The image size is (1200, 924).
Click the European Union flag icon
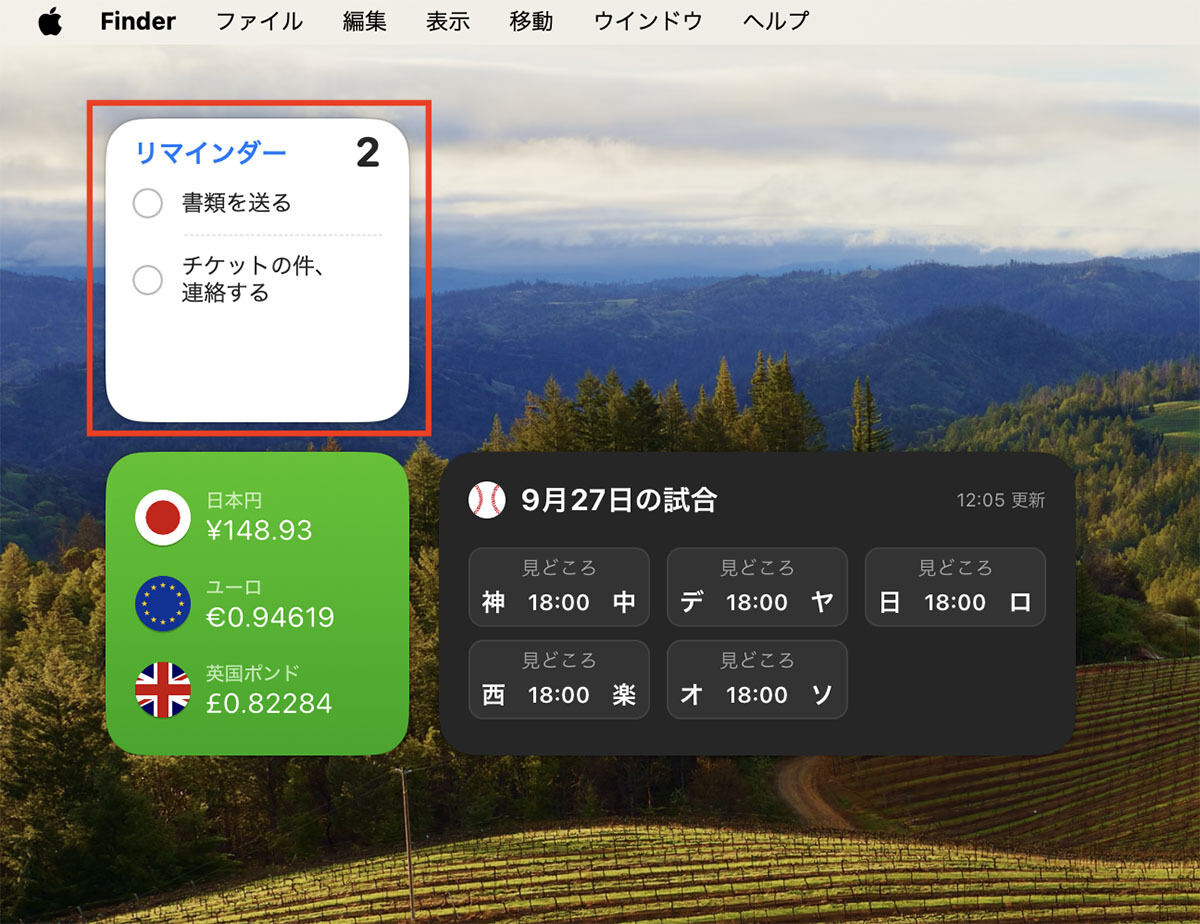pos(163,604)
